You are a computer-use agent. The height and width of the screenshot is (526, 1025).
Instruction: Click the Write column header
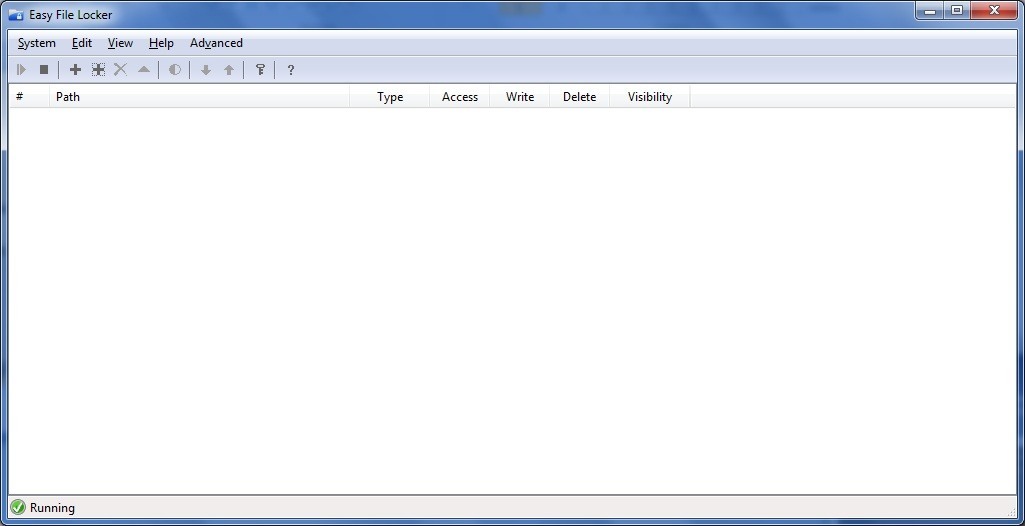tap(520, 97)
